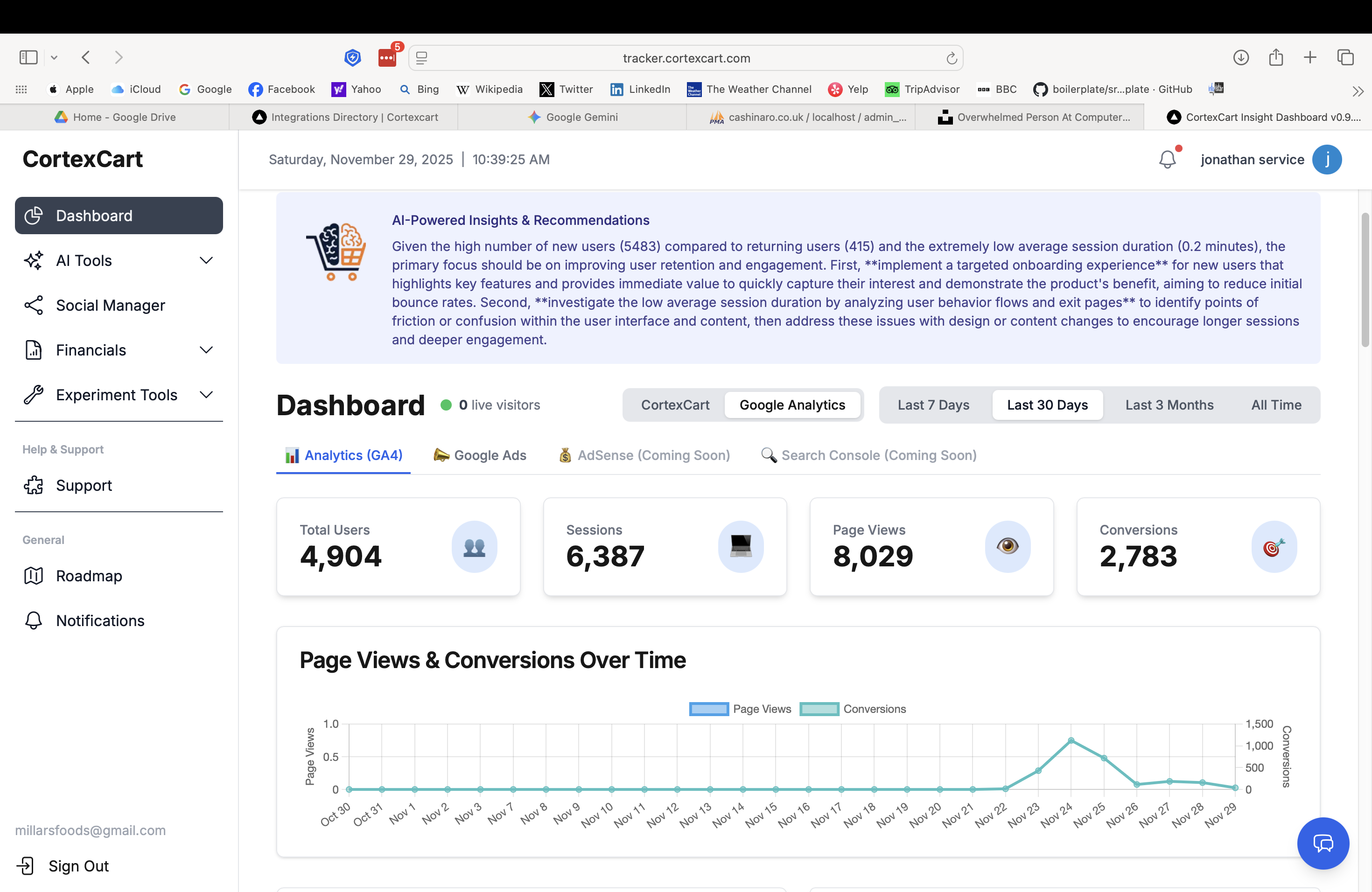The width and height of the screenshot is (1372, 892).
Task: Click the tracker.cortexcart.com address field
Action: tap(686, 58)
